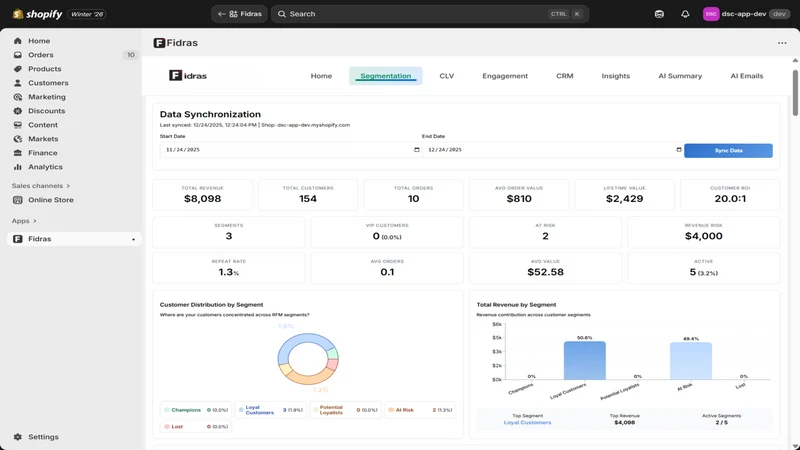Viewport: 800px width, 450px height.
Task: Open the CLV tab
Action: click(x=446, y=76)
